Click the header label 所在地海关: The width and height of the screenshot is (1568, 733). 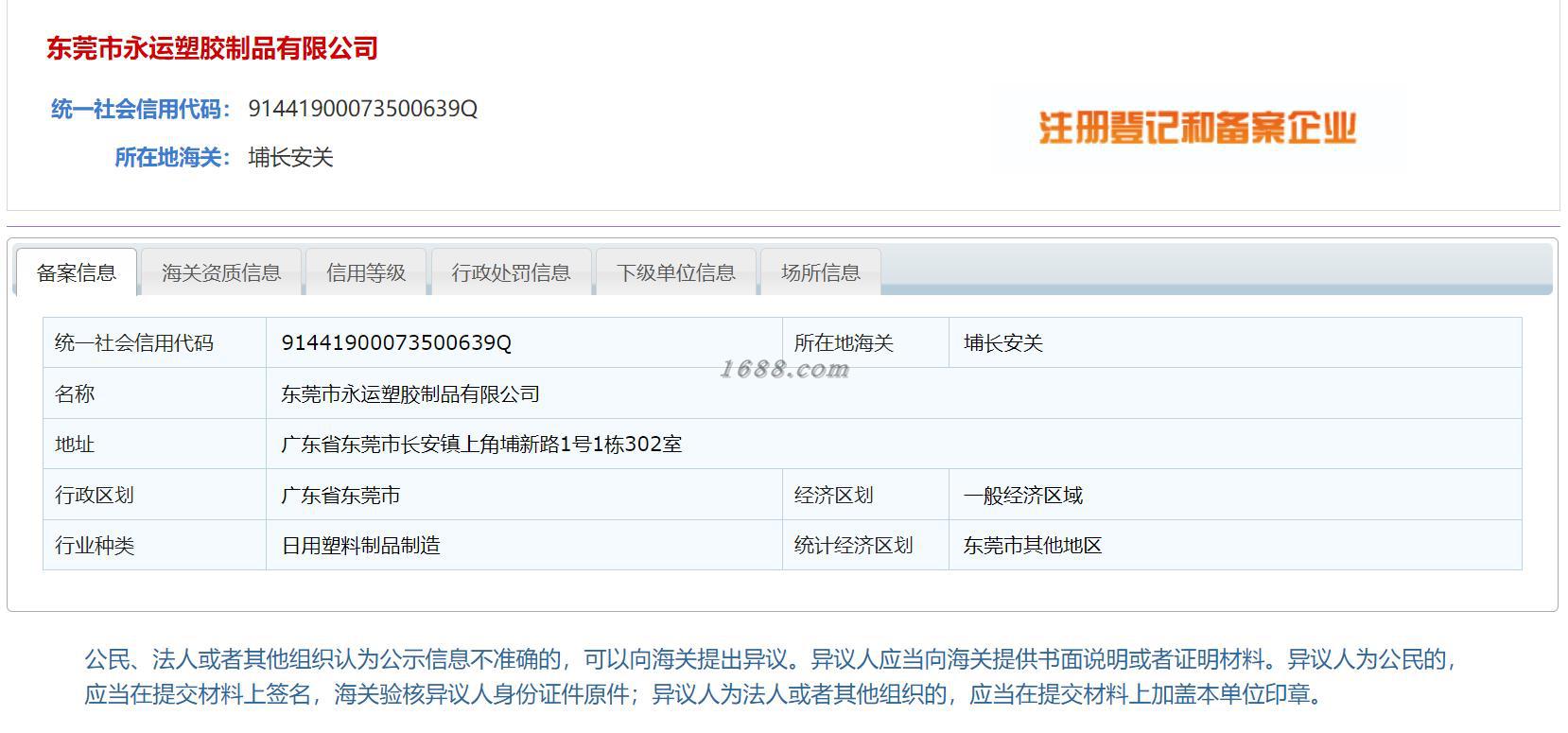[173, 157]
